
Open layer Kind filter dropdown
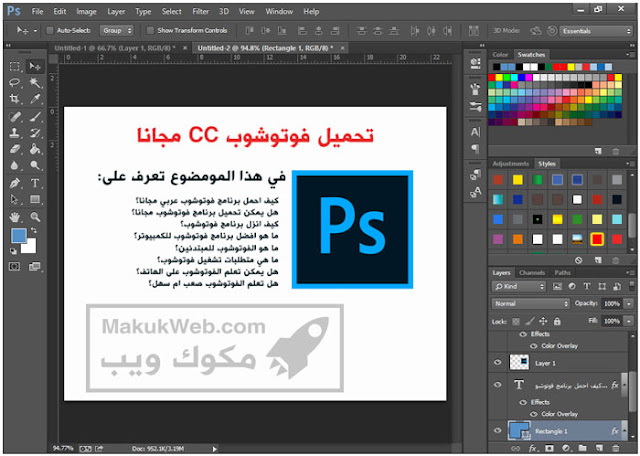coord(519,287)
